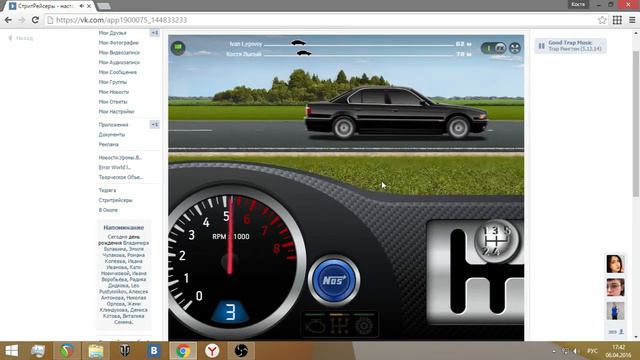This screenshot has width=640, height=360.
Task: Open Мои Фотографии in sidebar
Action: coord(119,42)
